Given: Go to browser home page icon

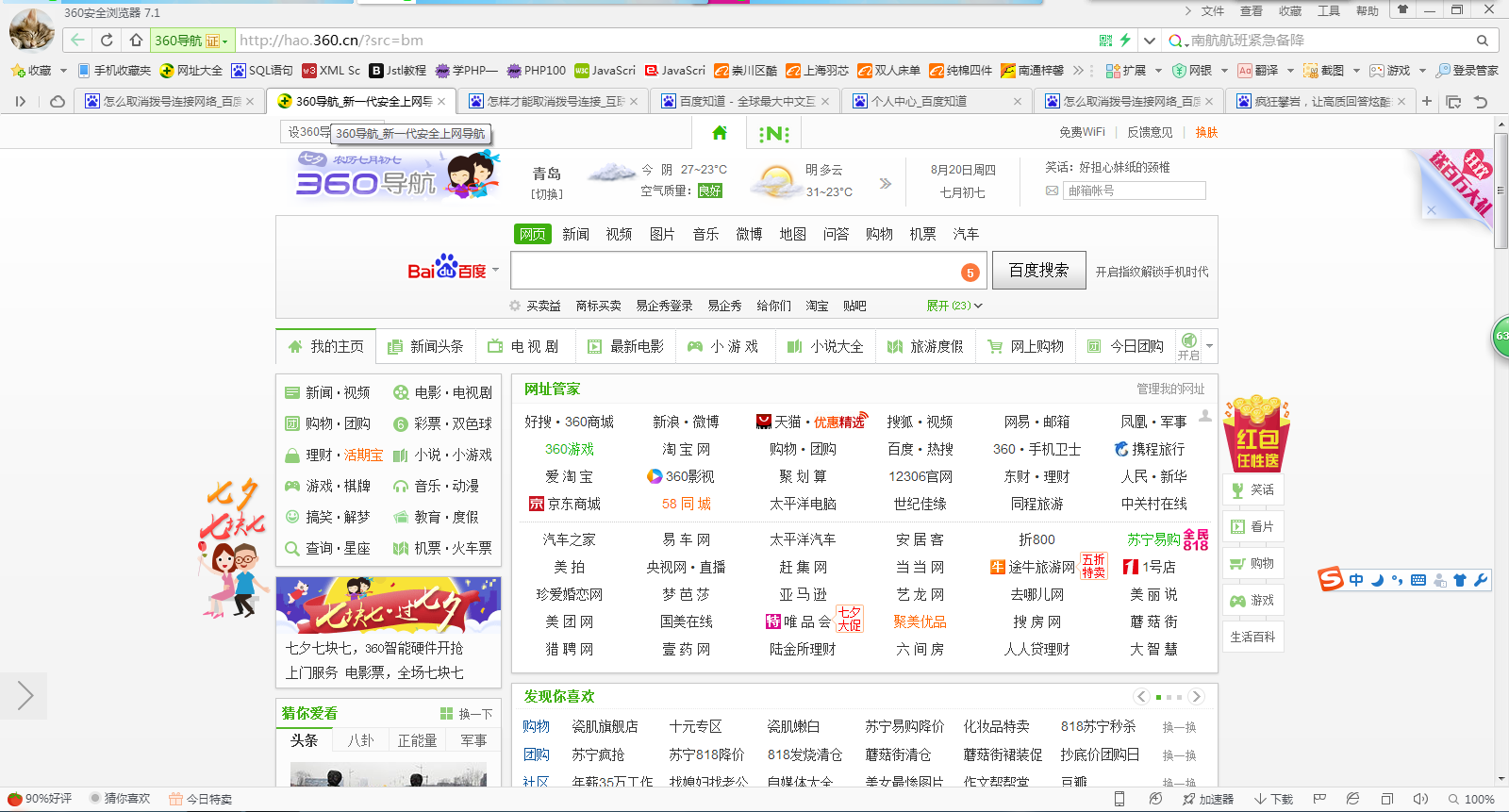Looking at the screenshot, I should point(136,41).
